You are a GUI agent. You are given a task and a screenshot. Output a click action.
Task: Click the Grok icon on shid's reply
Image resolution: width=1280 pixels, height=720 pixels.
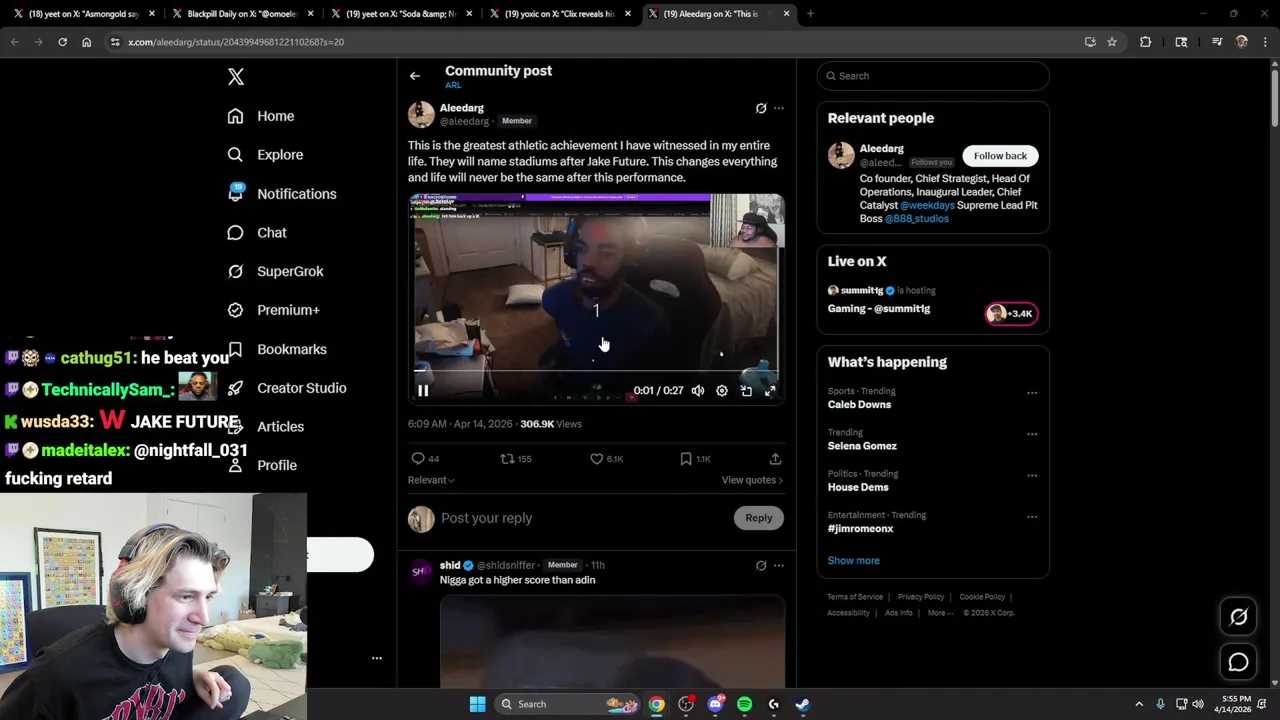761,566
